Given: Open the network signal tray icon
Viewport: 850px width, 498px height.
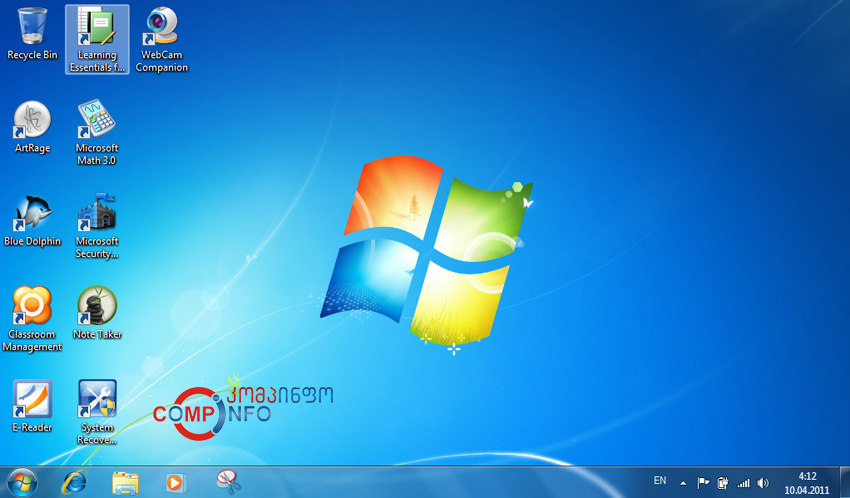Looking at the screenshot, I should pyautogui.click(x=743, y=483).
